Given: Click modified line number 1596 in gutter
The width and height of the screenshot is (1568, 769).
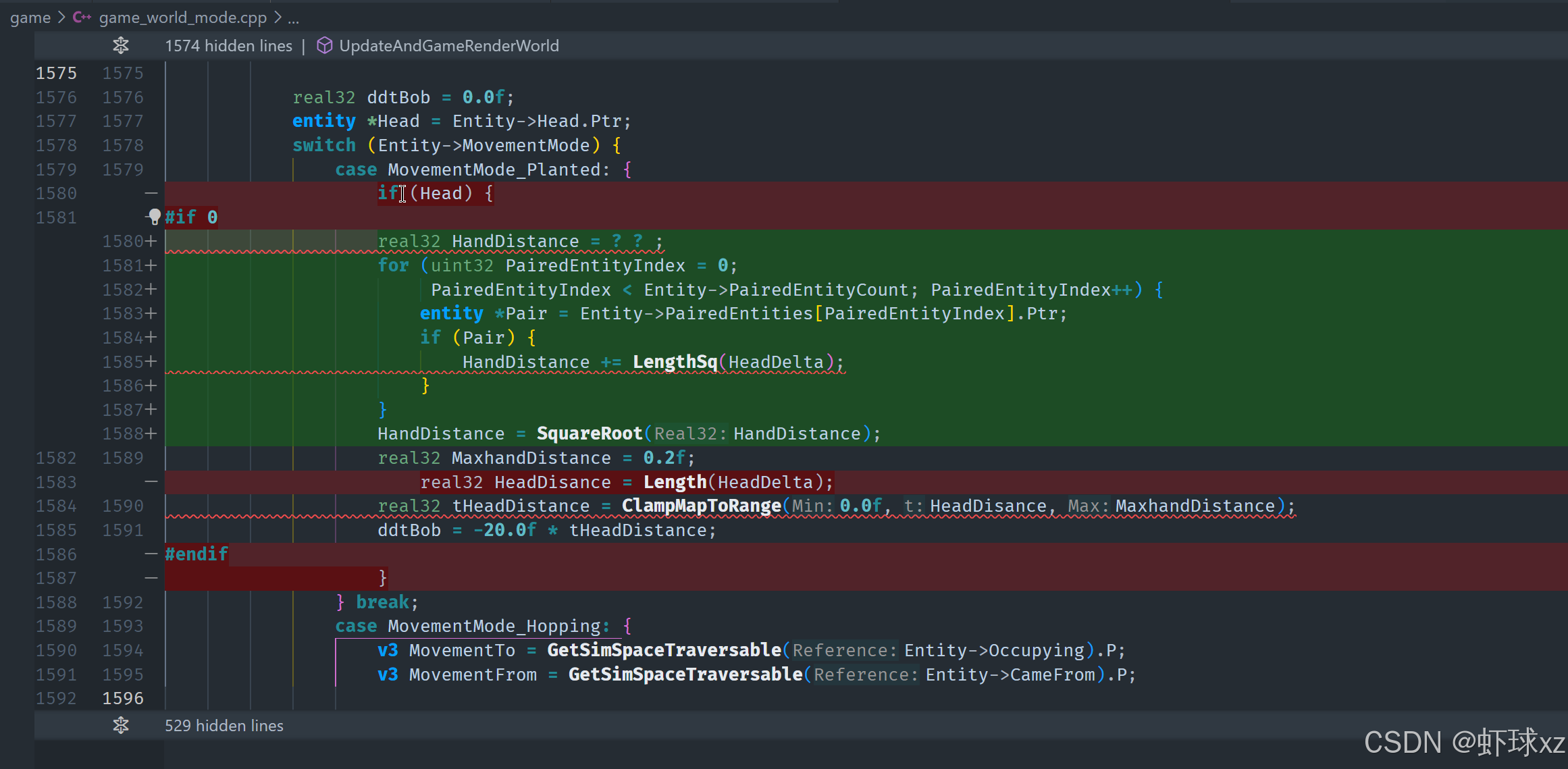Looking at the screenshot, I should (123, 698).
